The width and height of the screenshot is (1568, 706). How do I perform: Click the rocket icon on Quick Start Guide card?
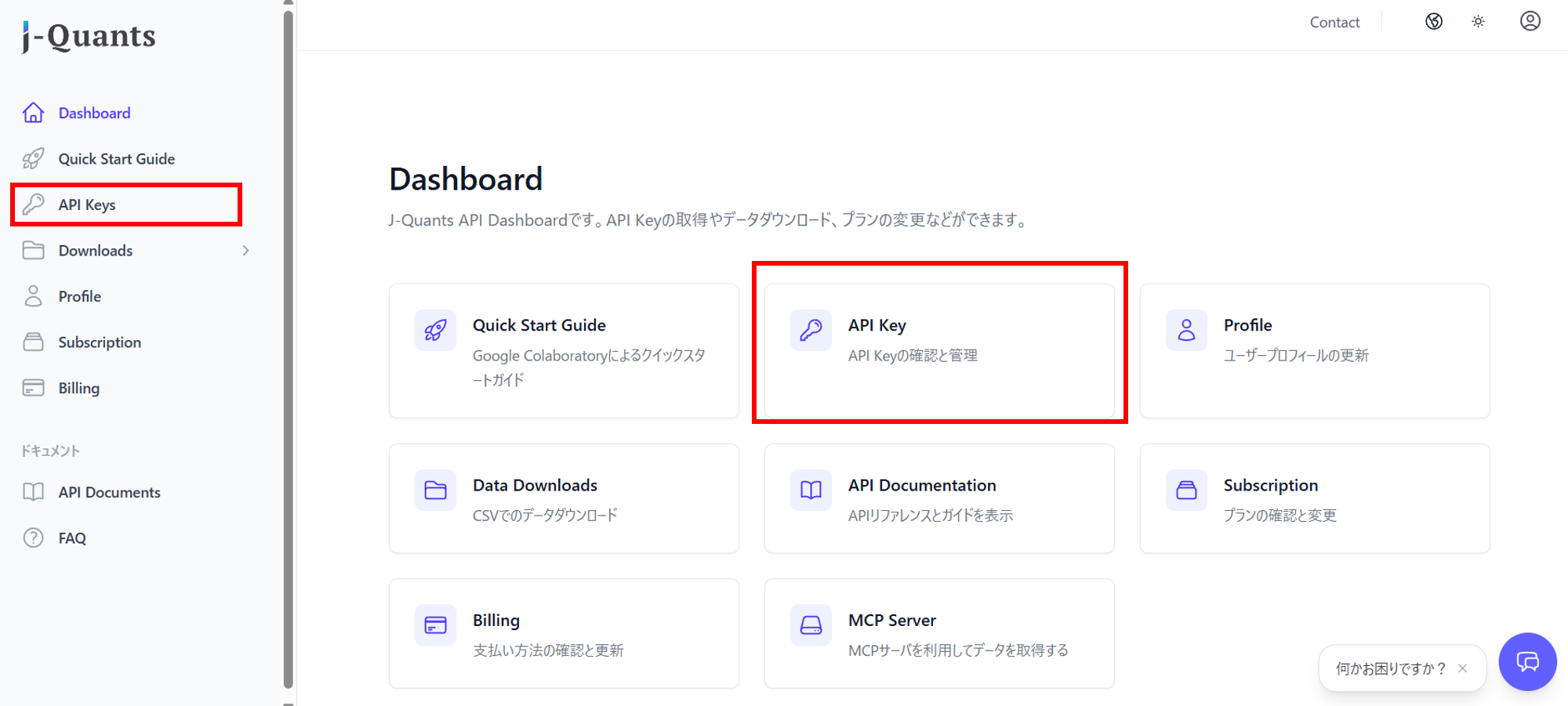435,330
